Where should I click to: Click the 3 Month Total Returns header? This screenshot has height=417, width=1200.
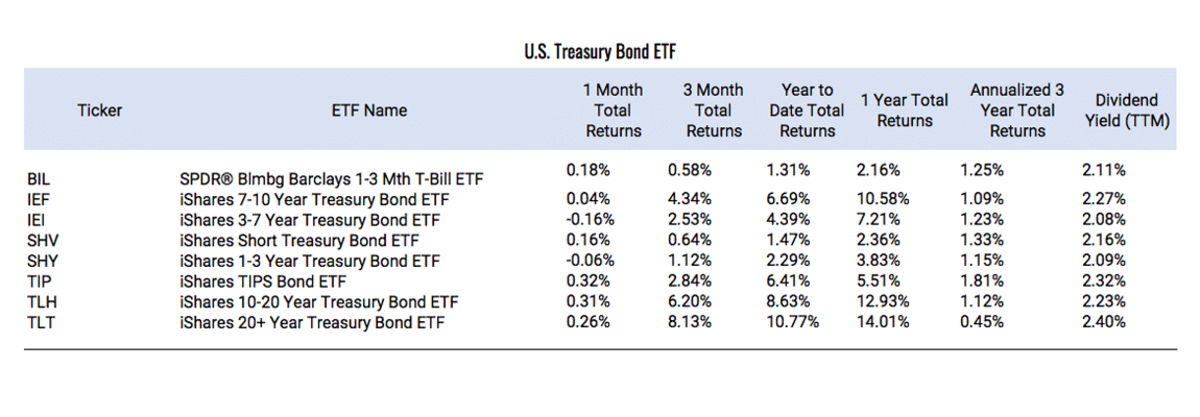[713, 110]
